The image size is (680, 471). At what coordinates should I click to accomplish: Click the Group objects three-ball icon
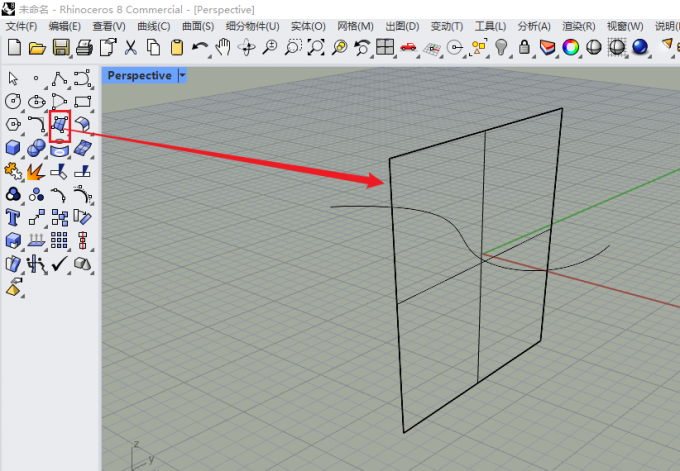13,194
